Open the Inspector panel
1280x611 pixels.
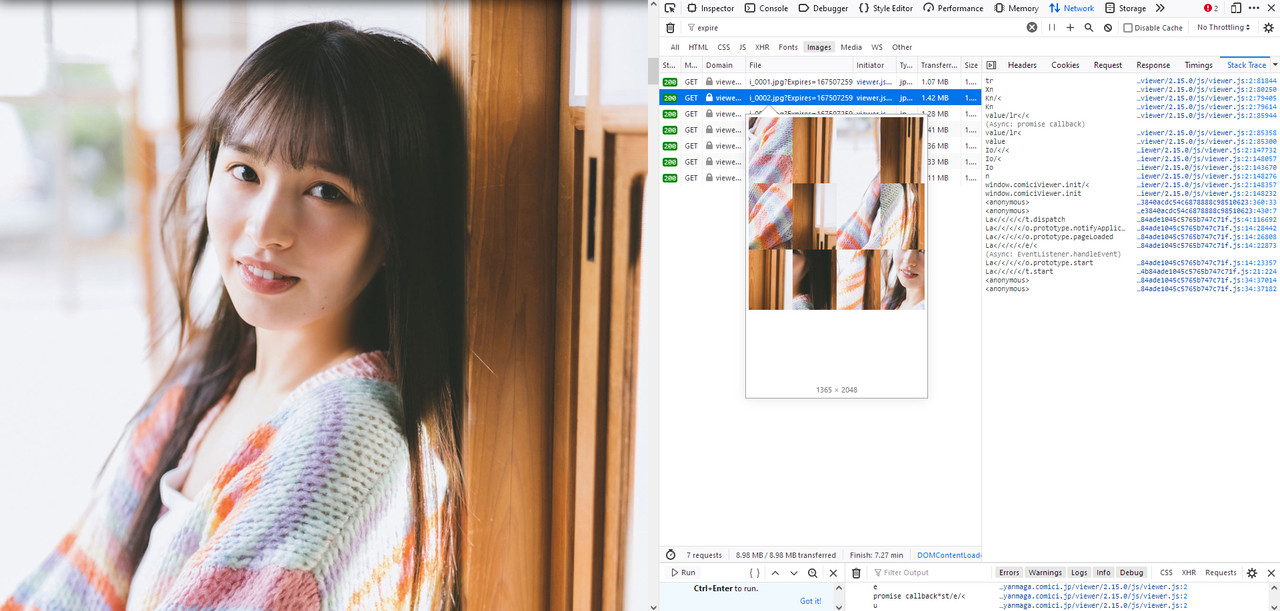pos(710,8)
